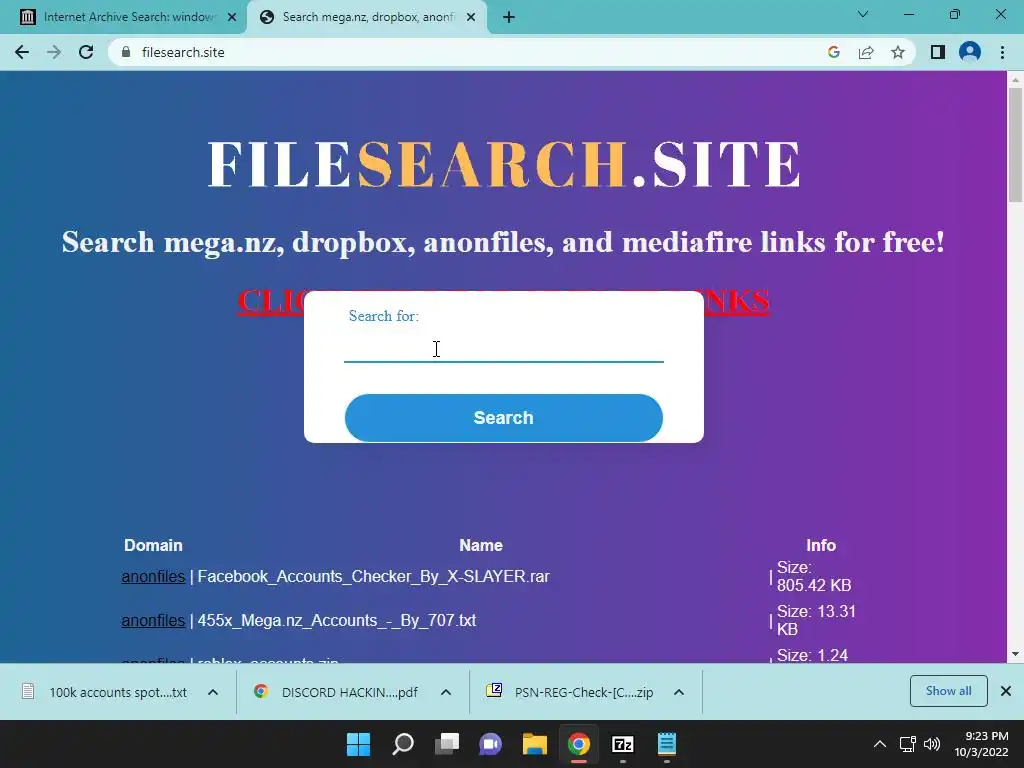Open File Explorer from the taskbar
Image resolution: width=1024 pixels, height=768 pixels.
pos(535,744)
